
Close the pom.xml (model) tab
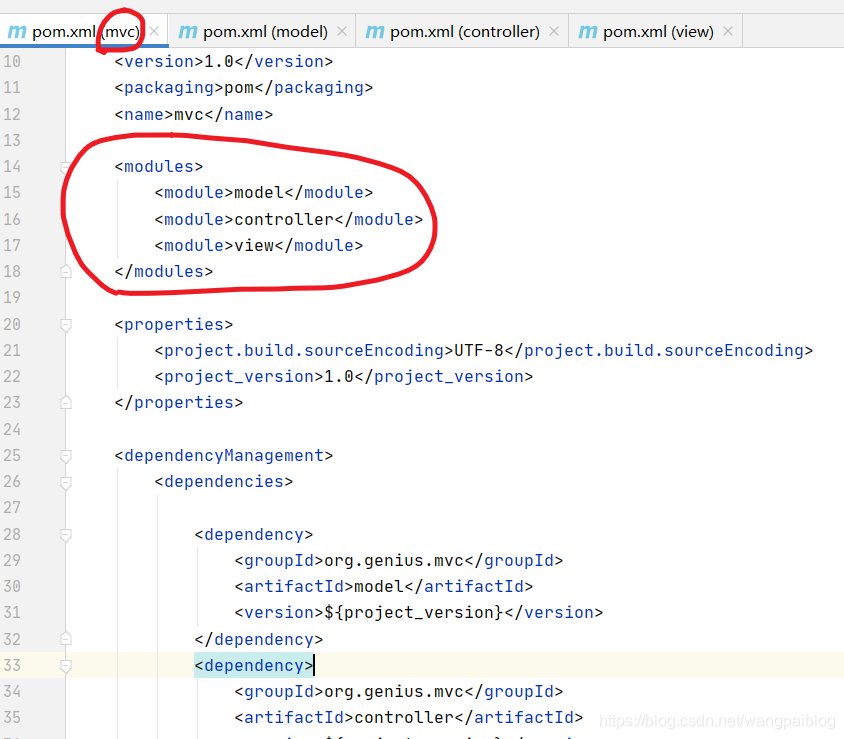[342, 31]
